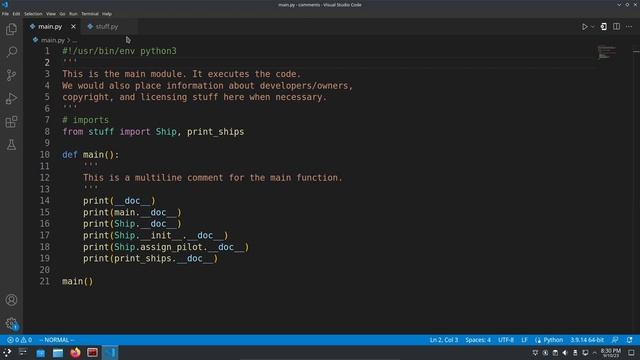This screenshot has height=360, width=640.
Task: Select interpreter 3.9.14 64-bit
Action: pos(587,340)
